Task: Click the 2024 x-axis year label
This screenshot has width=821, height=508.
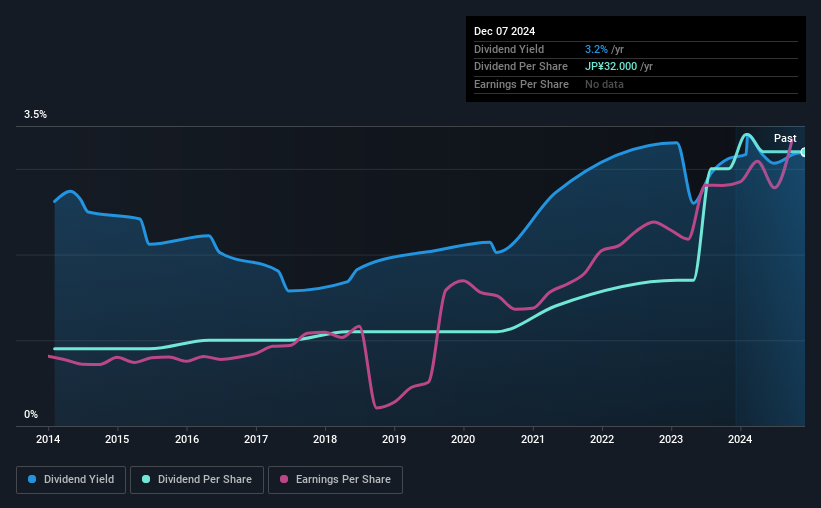Action: tap(740, 439)
